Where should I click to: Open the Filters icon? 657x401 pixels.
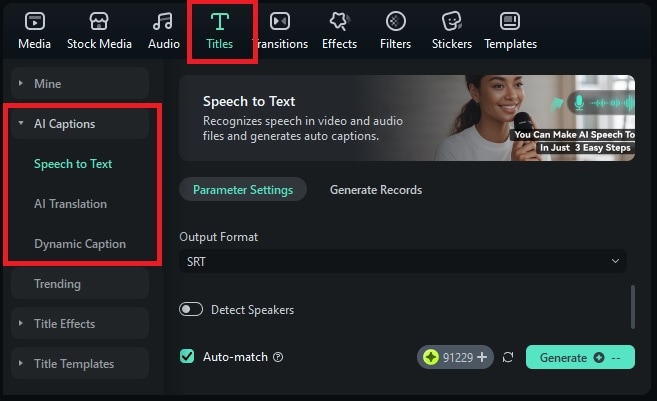(x=396, y=21)
